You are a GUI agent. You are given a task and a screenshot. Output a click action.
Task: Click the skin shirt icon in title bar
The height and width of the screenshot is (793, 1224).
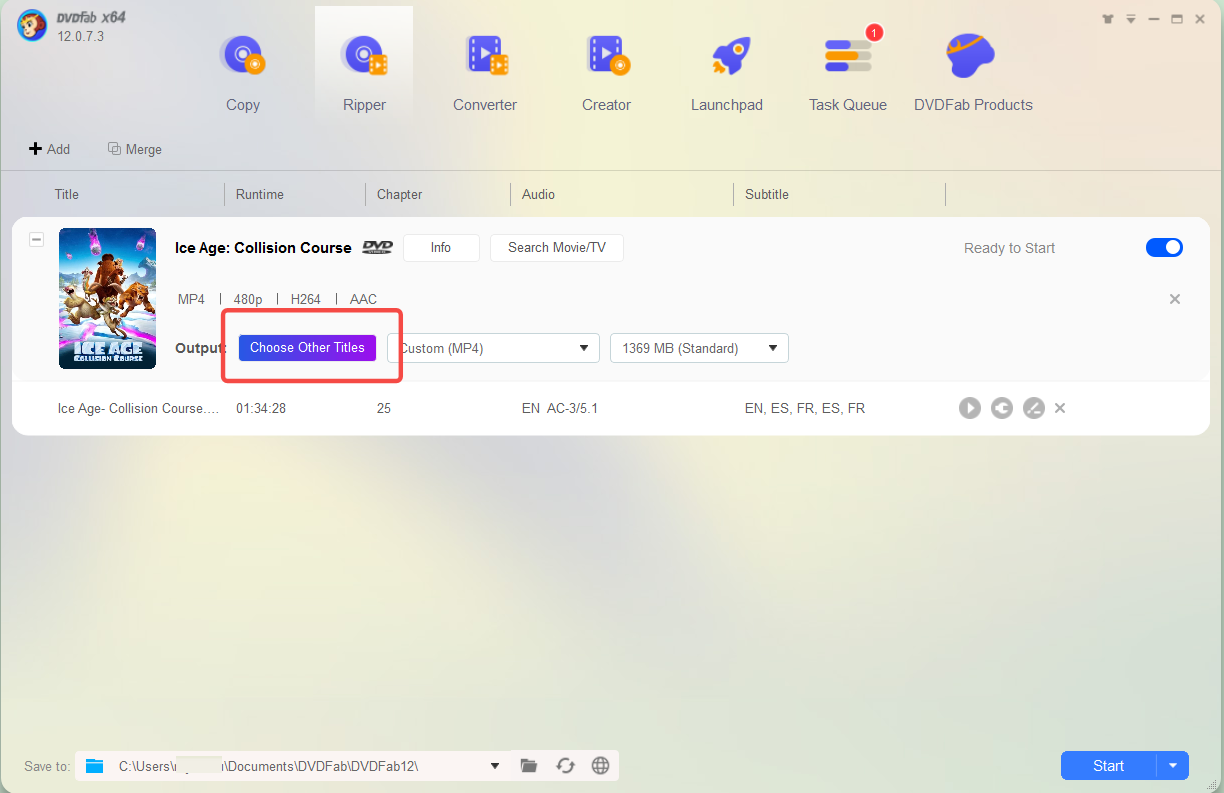pos(1108,18)
